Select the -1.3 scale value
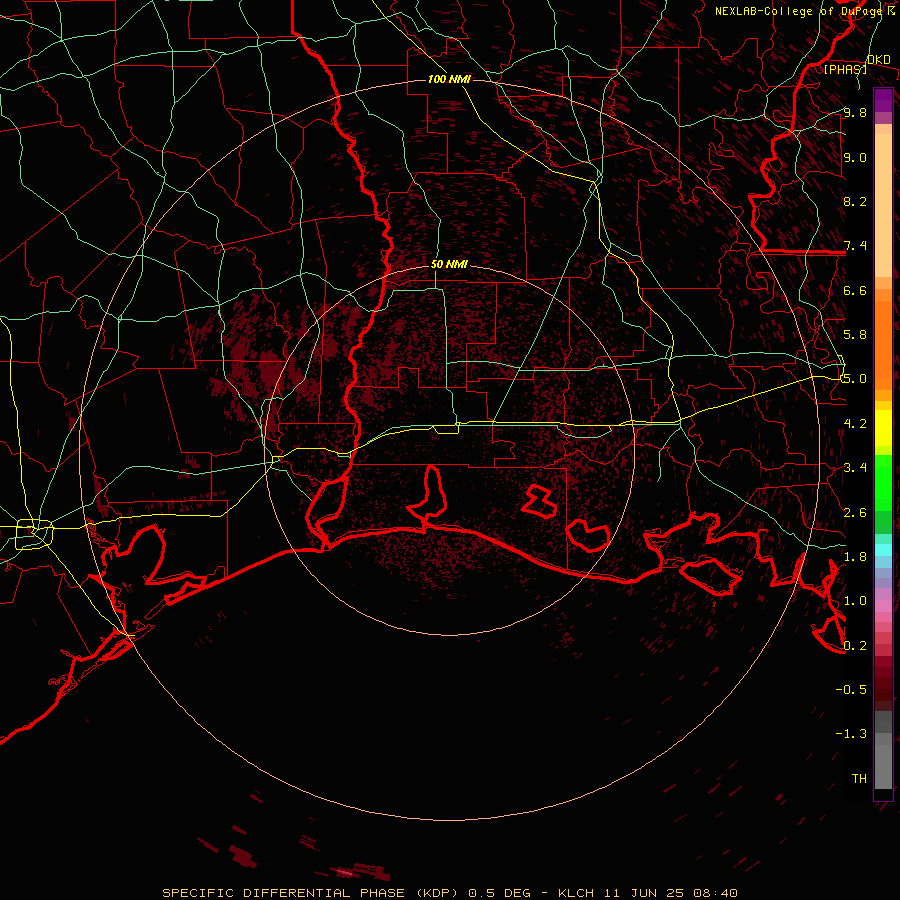 tap(851, 734)
